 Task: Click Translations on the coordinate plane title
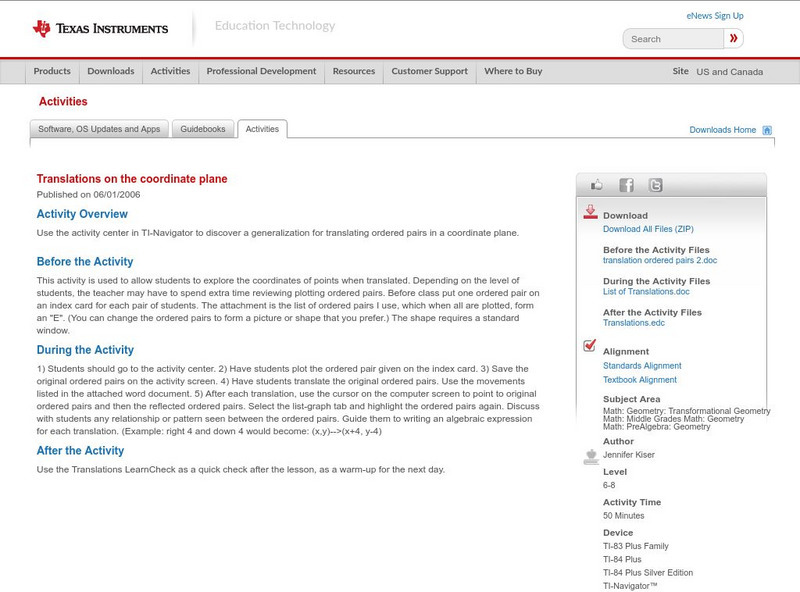(132, 179)
